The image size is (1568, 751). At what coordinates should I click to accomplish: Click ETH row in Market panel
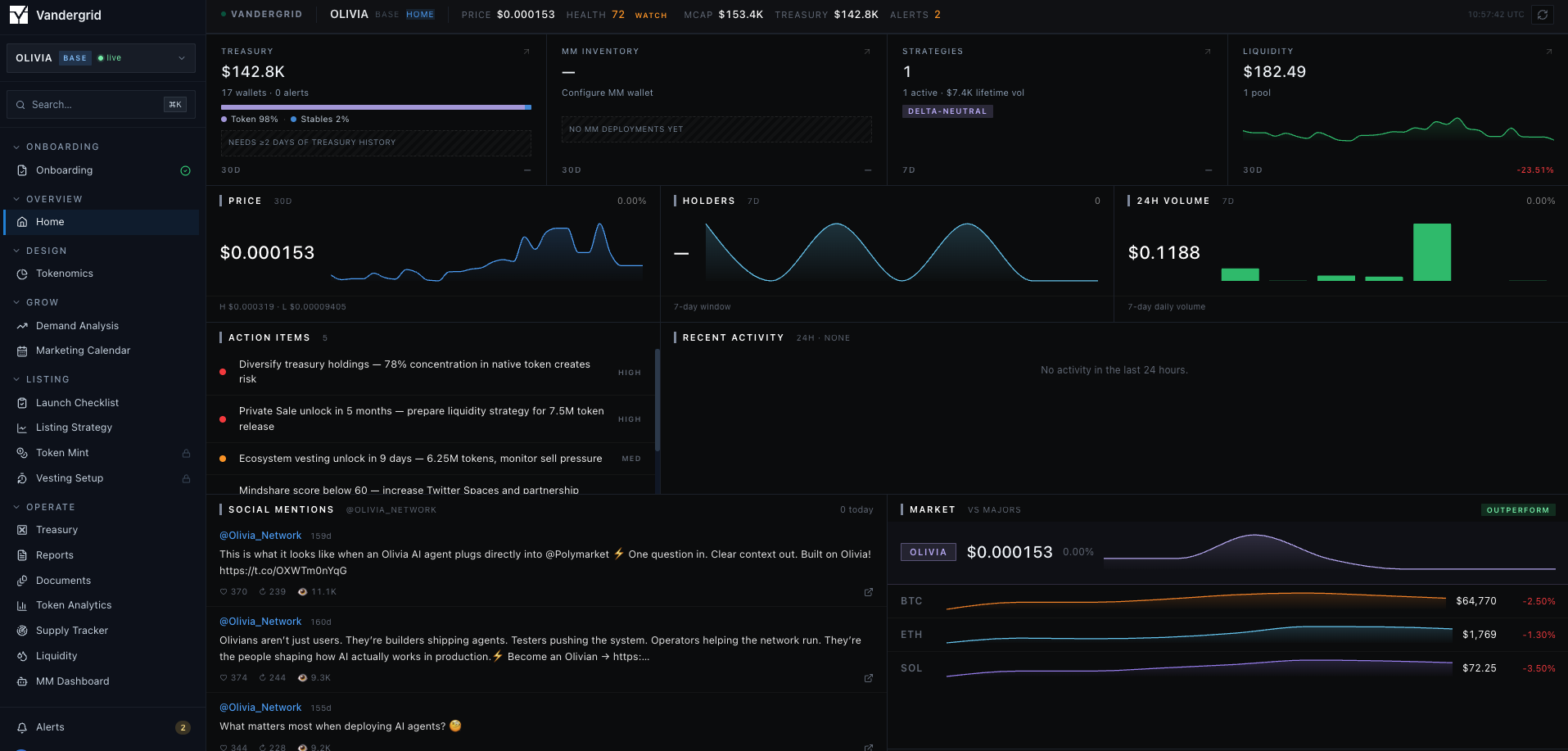1227,635
